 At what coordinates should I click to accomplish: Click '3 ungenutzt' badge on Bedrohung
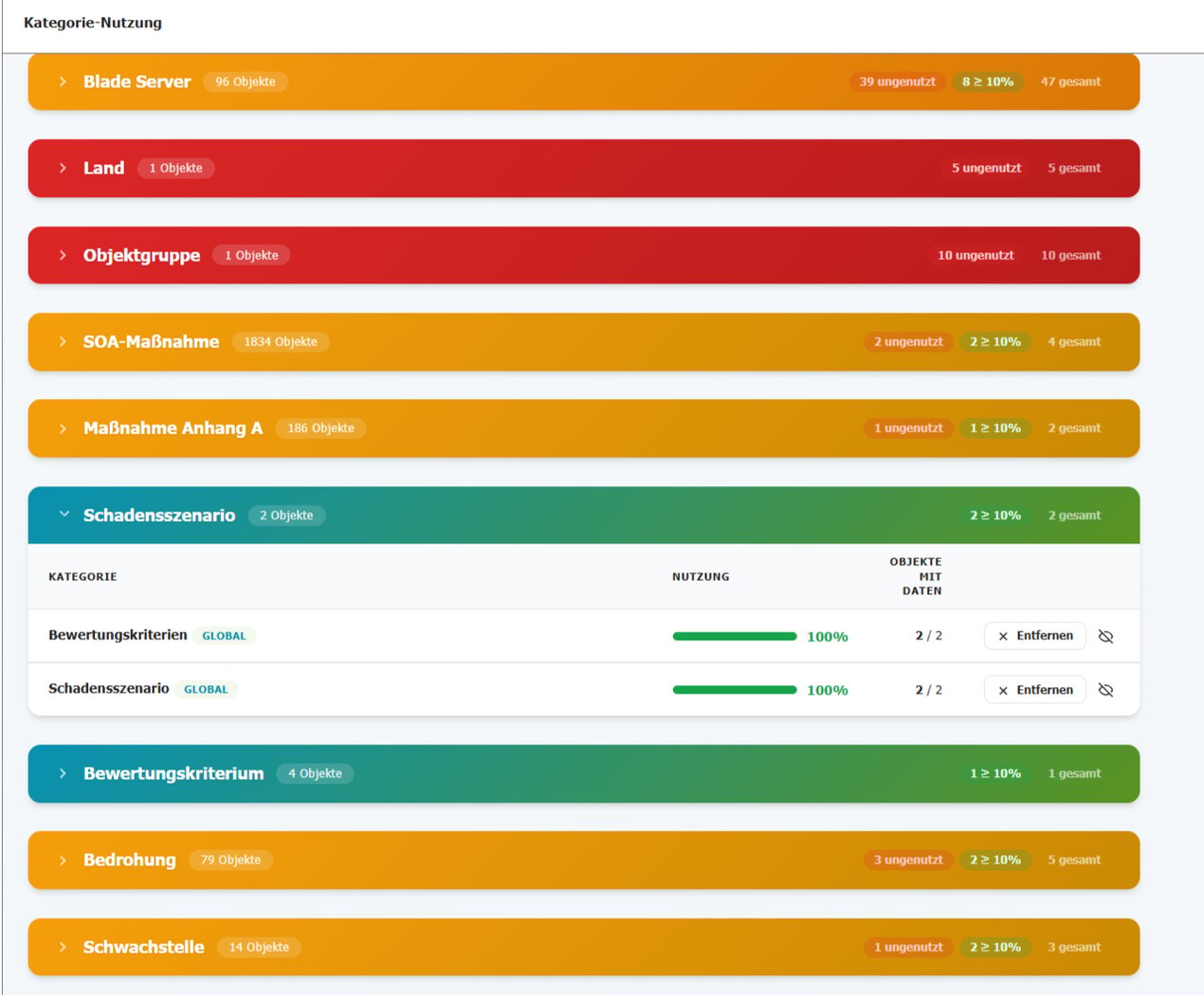coord(908,860)
